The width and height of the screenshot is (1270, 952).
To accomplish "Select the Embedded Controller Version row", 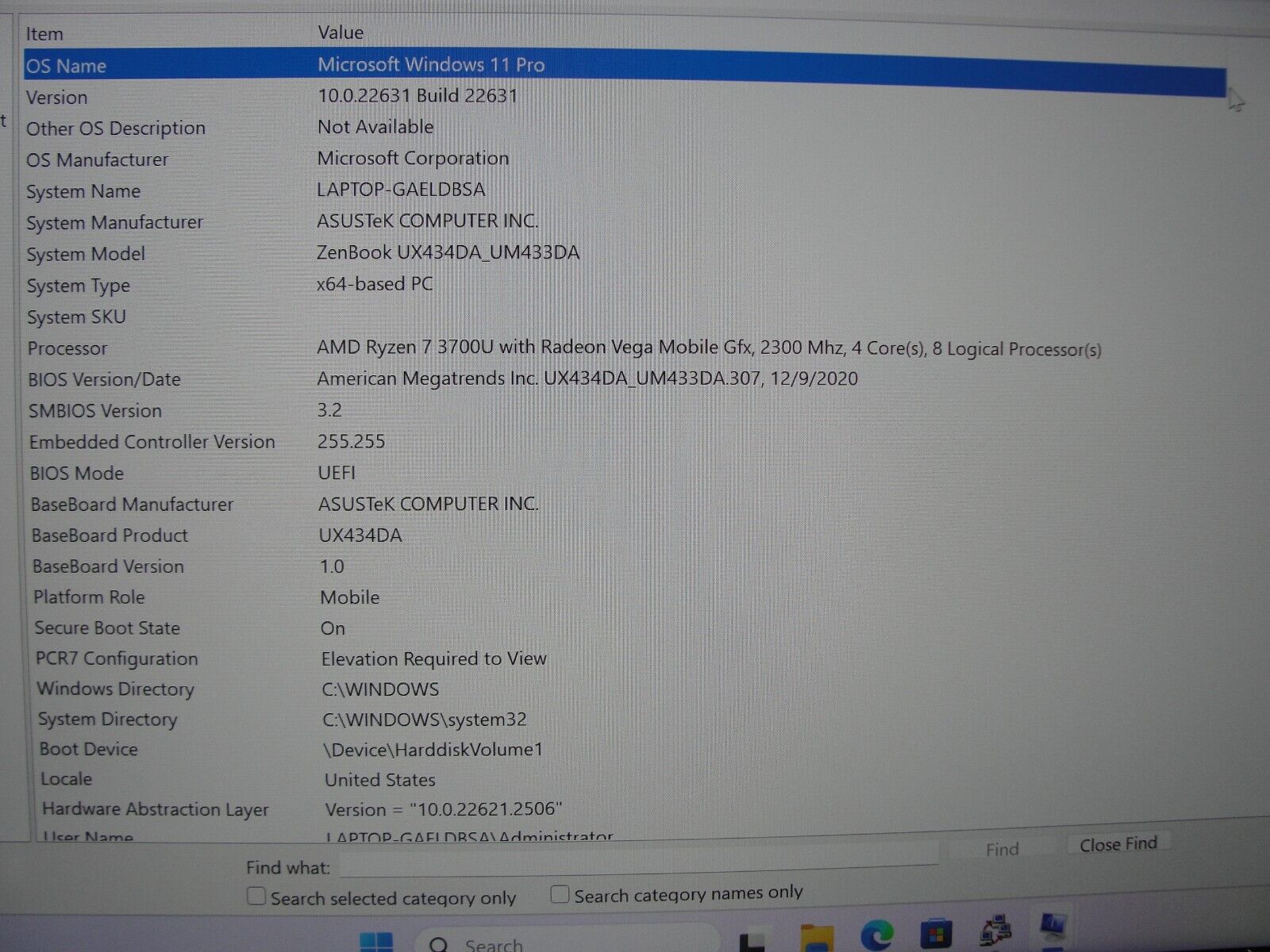I will coord(625,441).
